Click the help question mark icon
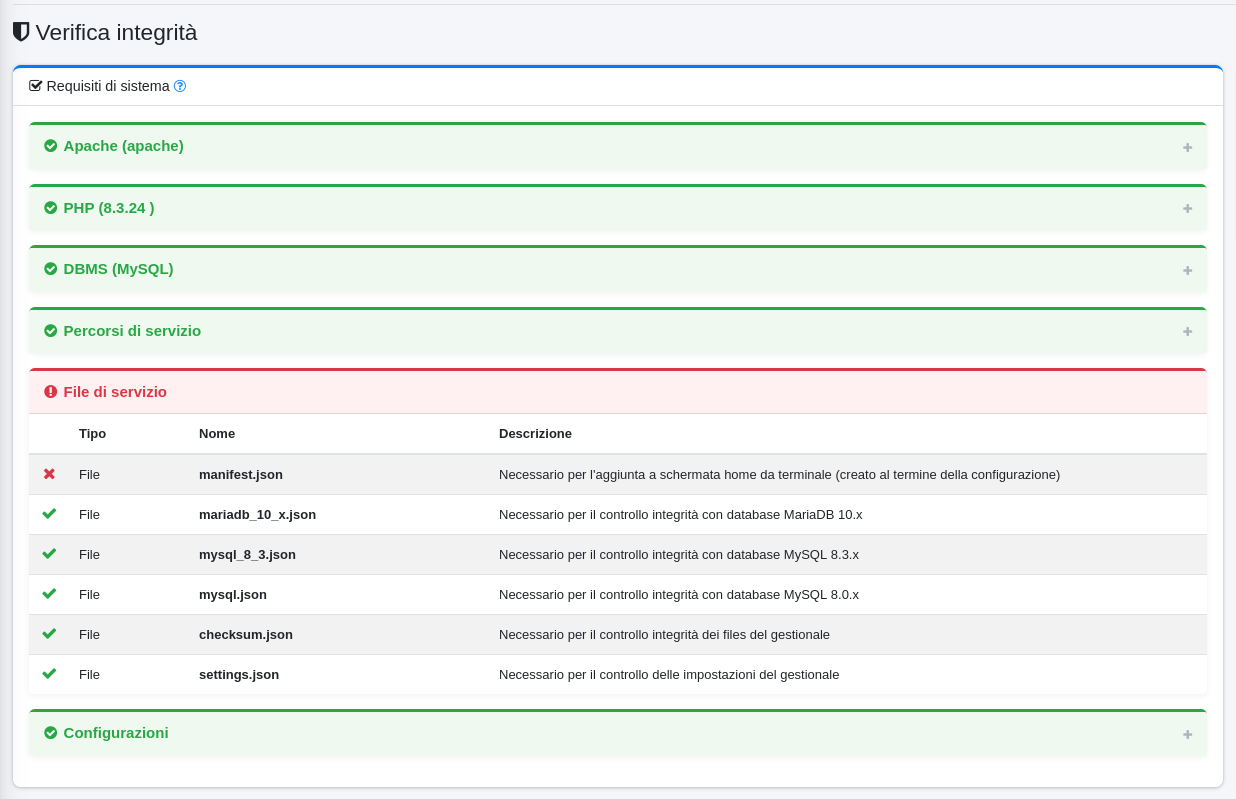The image size is (1236, 799). [x=180, y=86]
